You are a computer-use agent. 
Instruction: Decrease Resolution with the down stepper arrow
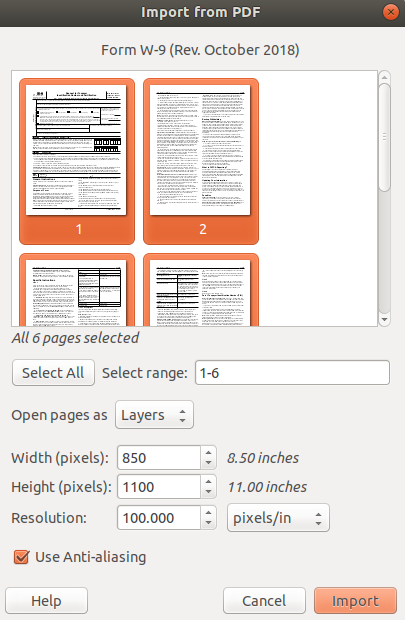[x=208, y=523]
